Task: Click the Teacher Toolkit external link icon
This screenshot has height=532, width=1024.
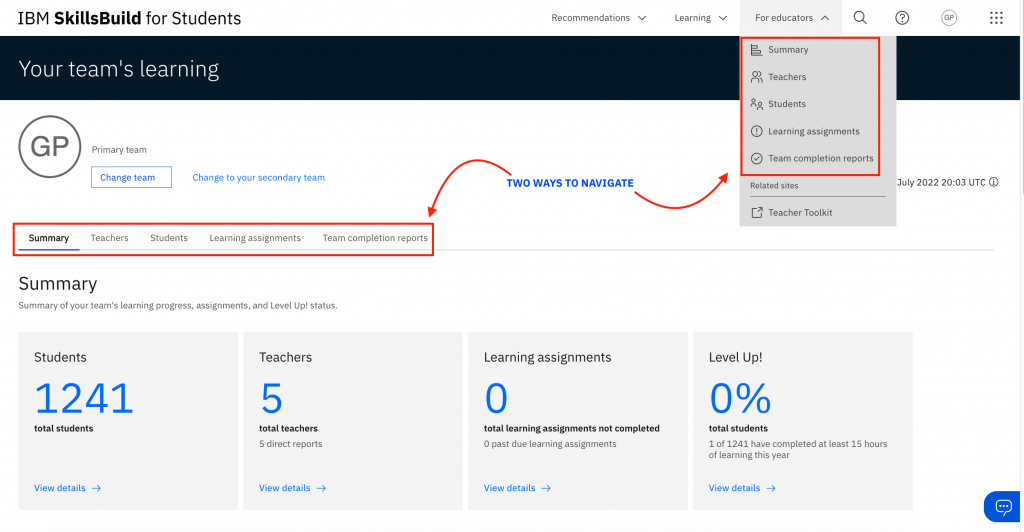Action: [x=756, y=213]
